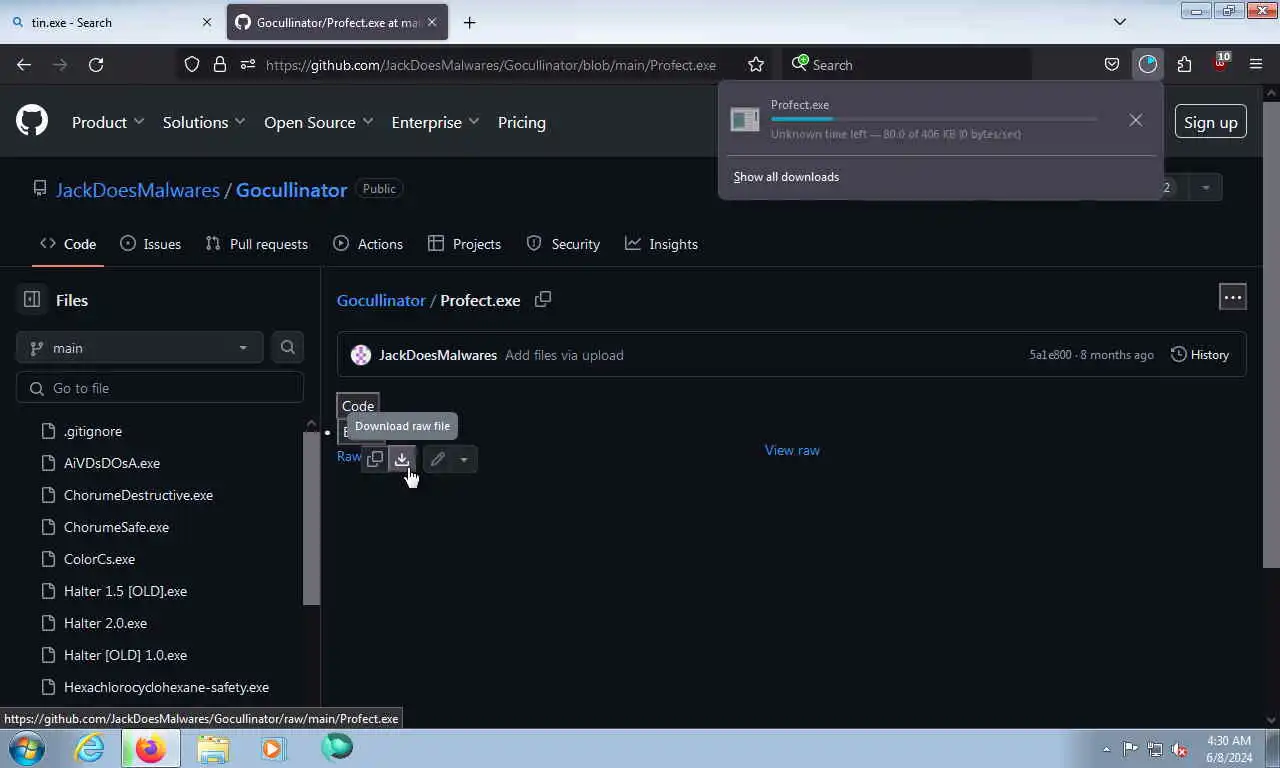Image resolution: width=1280 pixels, height=768 pixels.
Task: Open the Gocullinator repository title link
Action: click(x=291, y=190)
